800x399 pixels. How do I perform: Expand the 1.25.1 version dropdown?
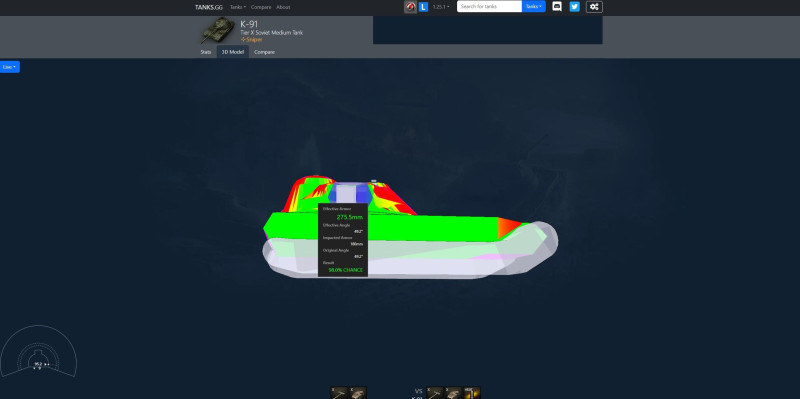pos(441,7)
